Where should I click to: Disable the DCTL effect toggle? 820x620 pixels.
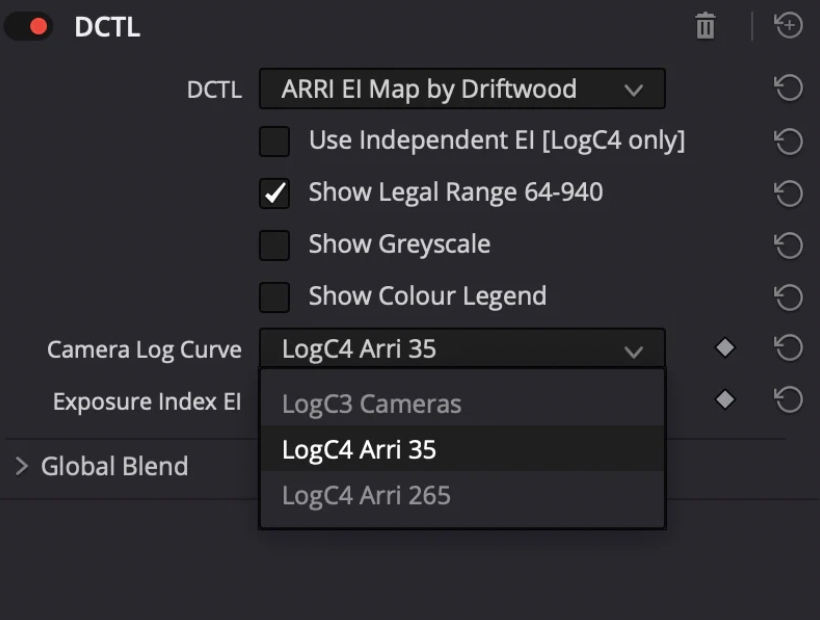click(29, 27)
